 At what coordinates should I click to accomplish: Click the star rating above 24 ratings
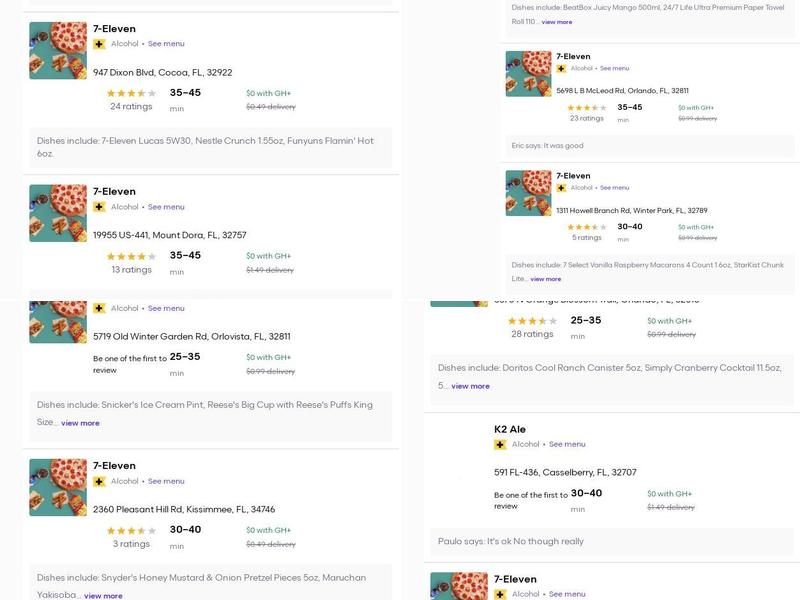point(131,93)
